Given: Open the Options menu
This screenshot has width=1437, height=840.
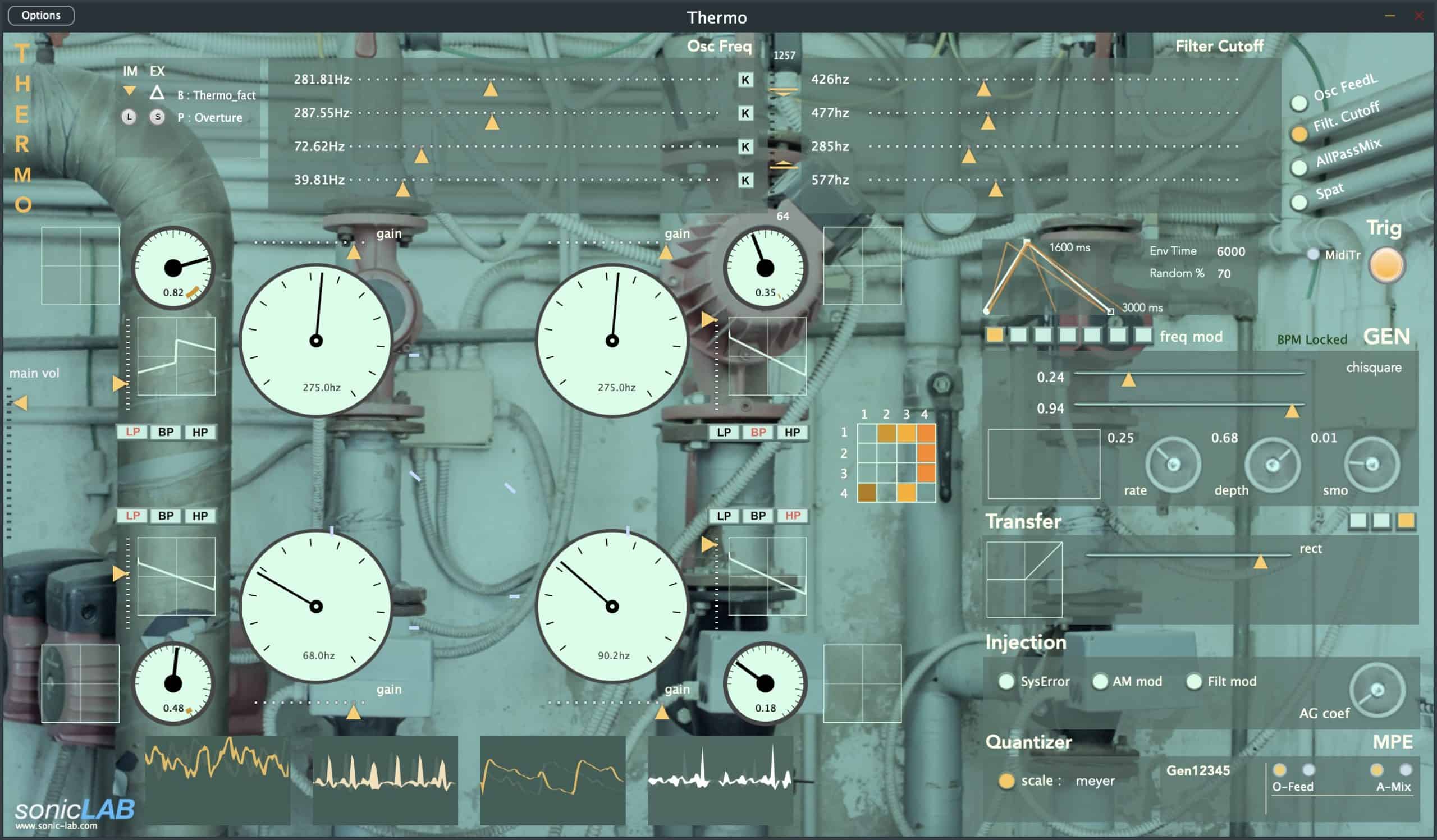Looking at the screenshot, I should click(x=41, y=15).
